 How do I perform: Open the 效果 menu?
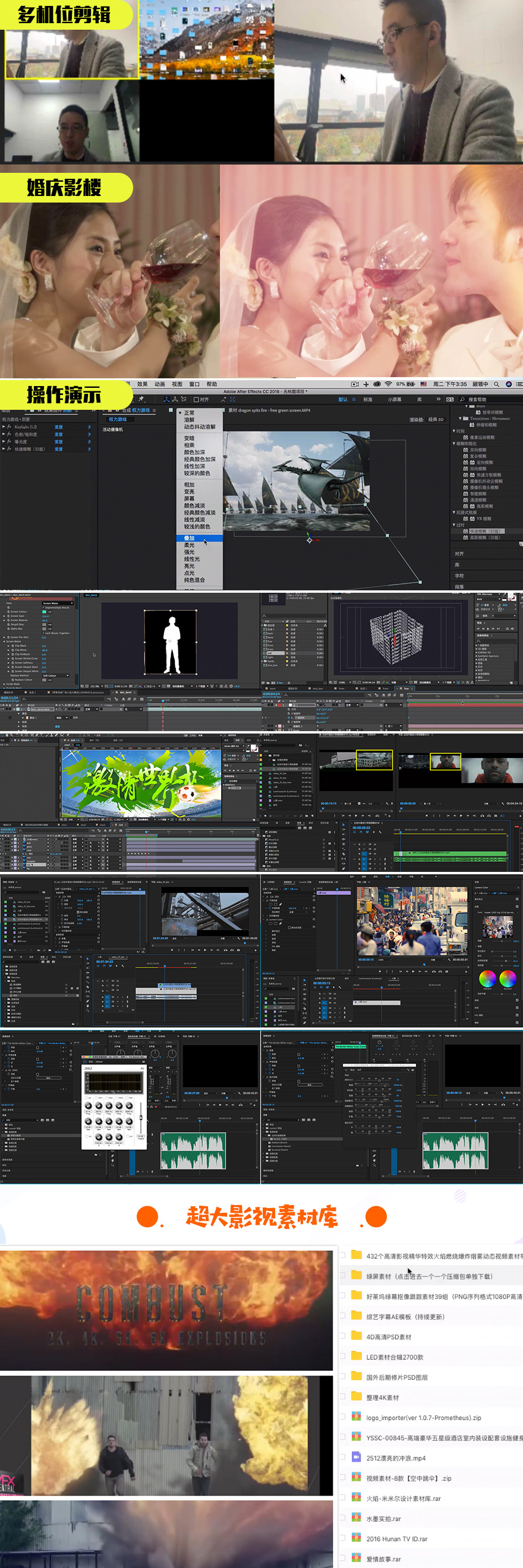click(143, 384)
